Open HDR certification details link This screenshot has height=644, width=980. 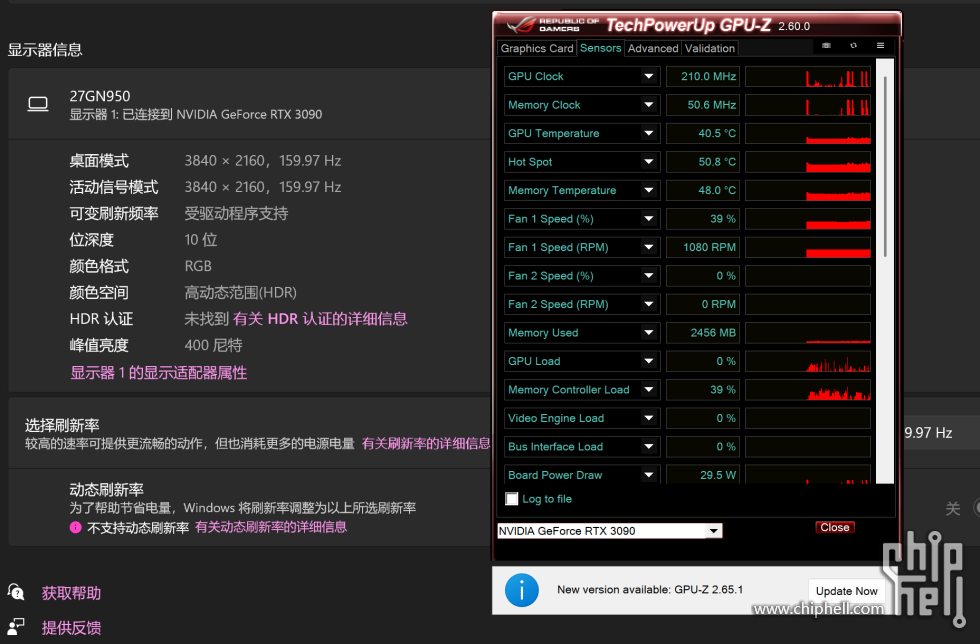click(x=320, y=319)
